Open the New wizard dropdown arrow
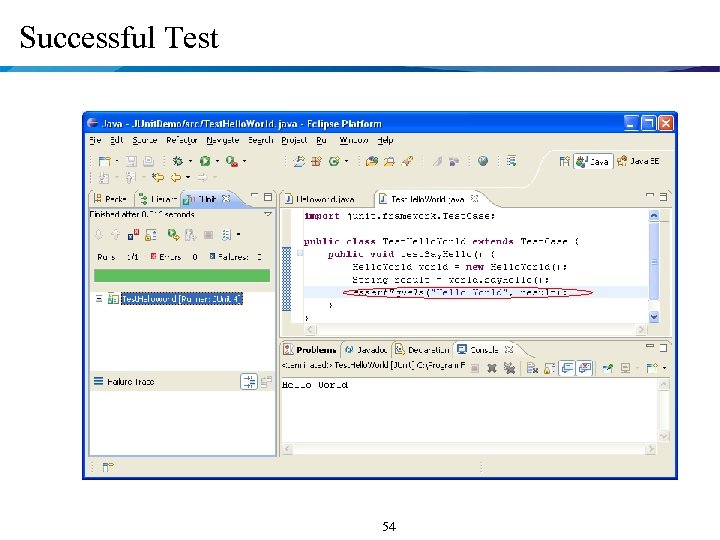 [117, 161]
